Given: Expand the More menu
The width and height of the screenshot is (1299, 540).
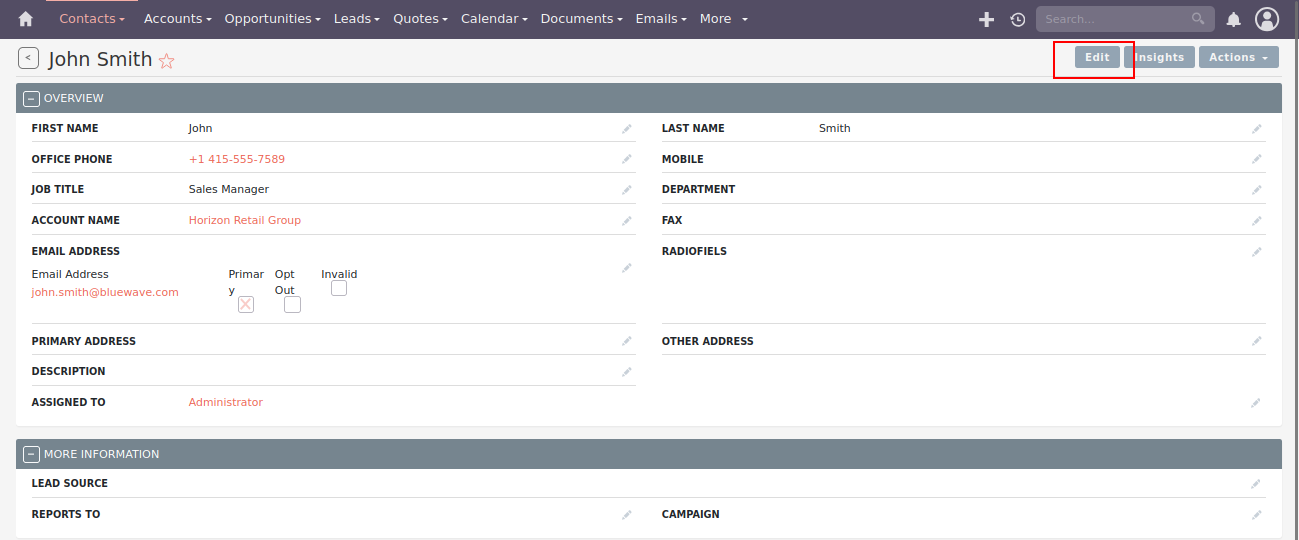Looking at the screenshot, I should click(x=724, y=19).
